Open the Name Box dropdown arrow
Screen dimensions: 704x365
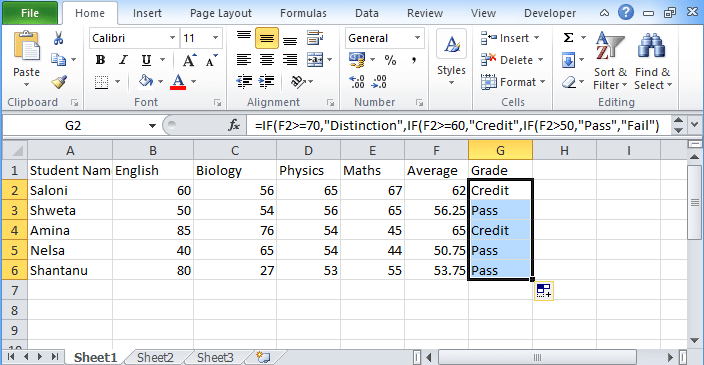(152, 126)
